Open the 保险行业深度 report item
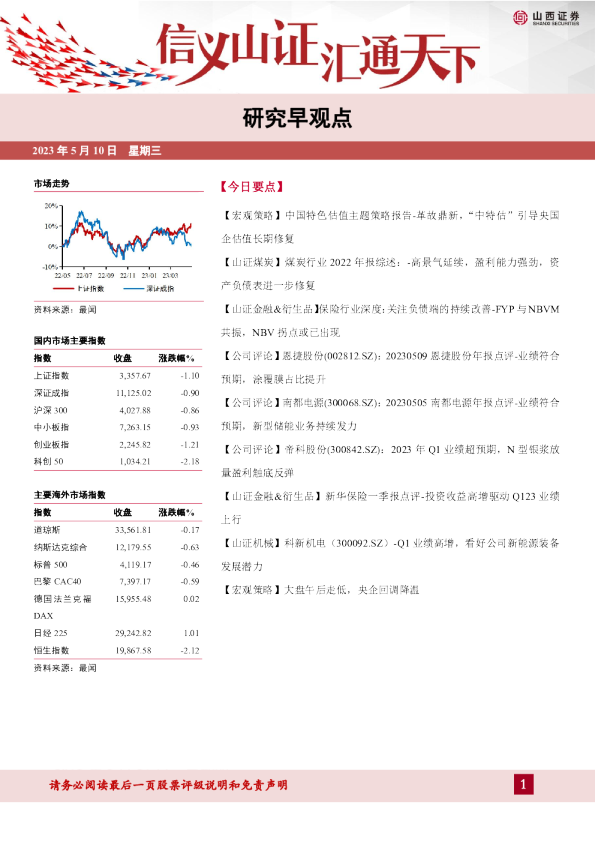Viewport: 595px width, 842px height. (x=390, y=321)
